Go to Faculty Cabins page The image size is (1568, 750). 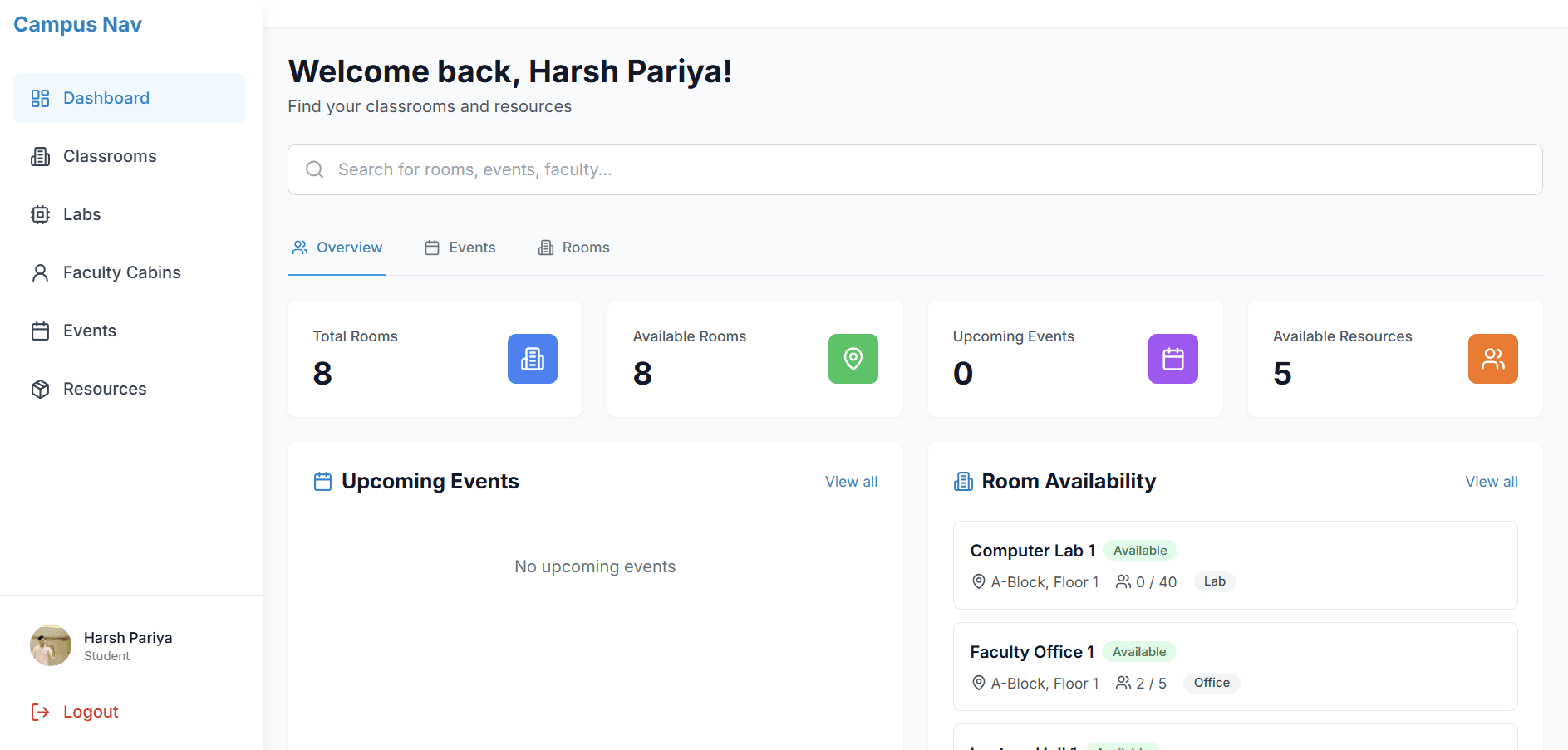coord(130,272)
